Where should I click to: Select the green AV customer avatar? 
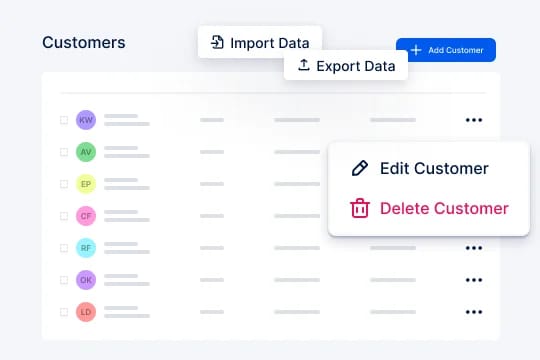[86, 152]
